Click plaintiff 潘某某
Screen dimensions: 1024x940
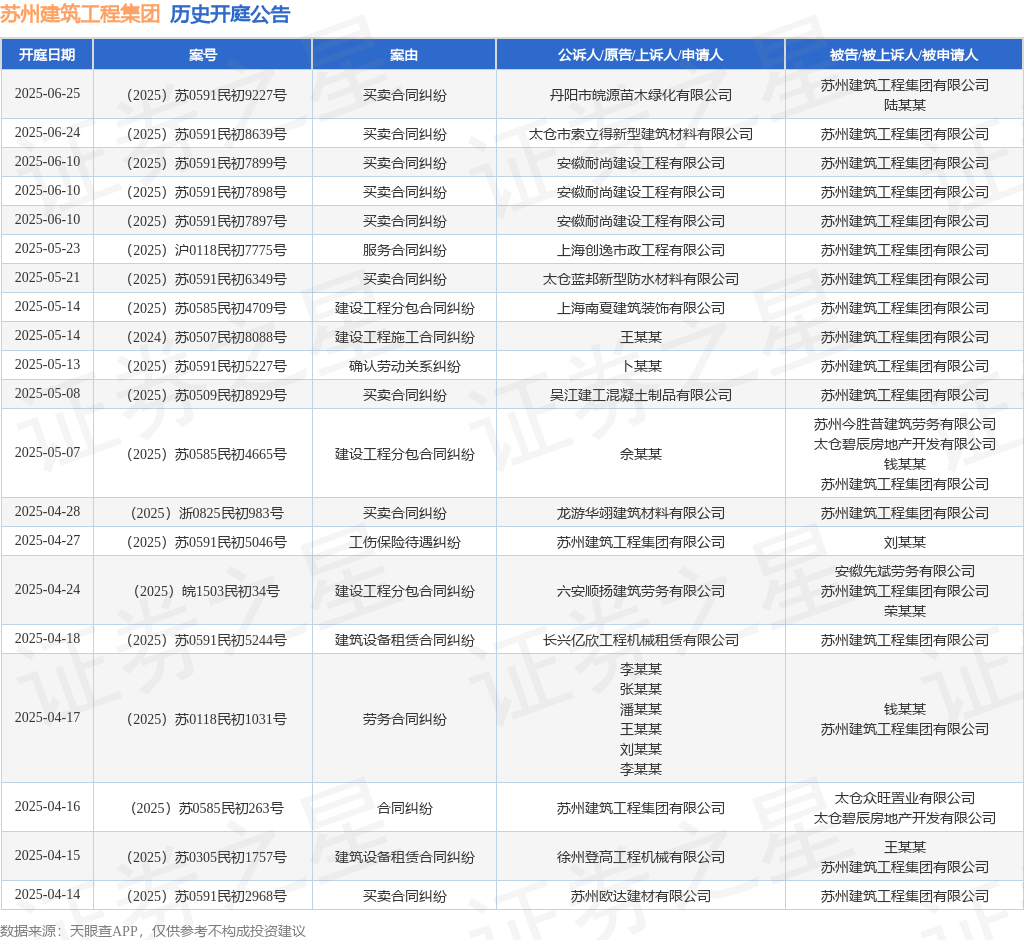click(641, 709)
